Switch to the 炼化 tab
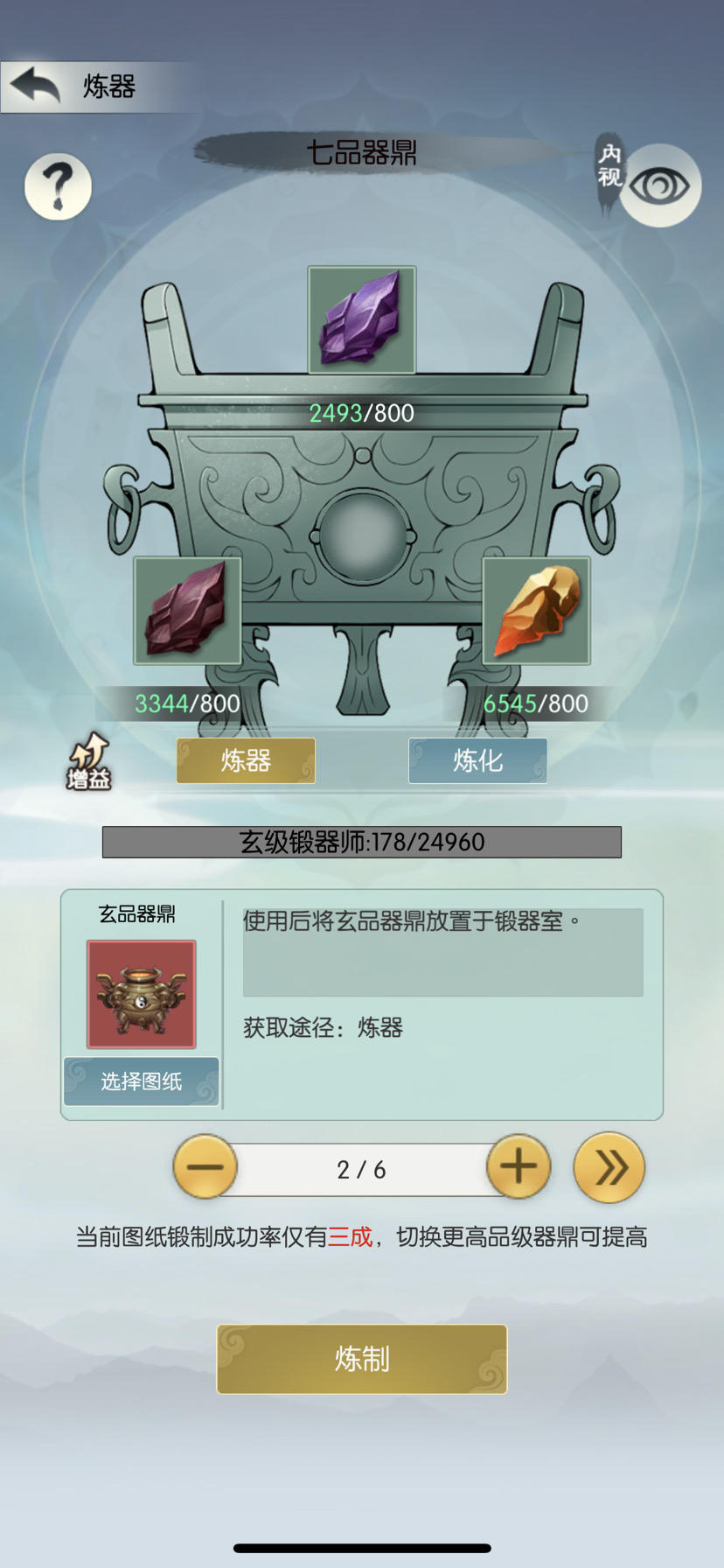The image size is (724, 1568). click(x=477, y=760)
